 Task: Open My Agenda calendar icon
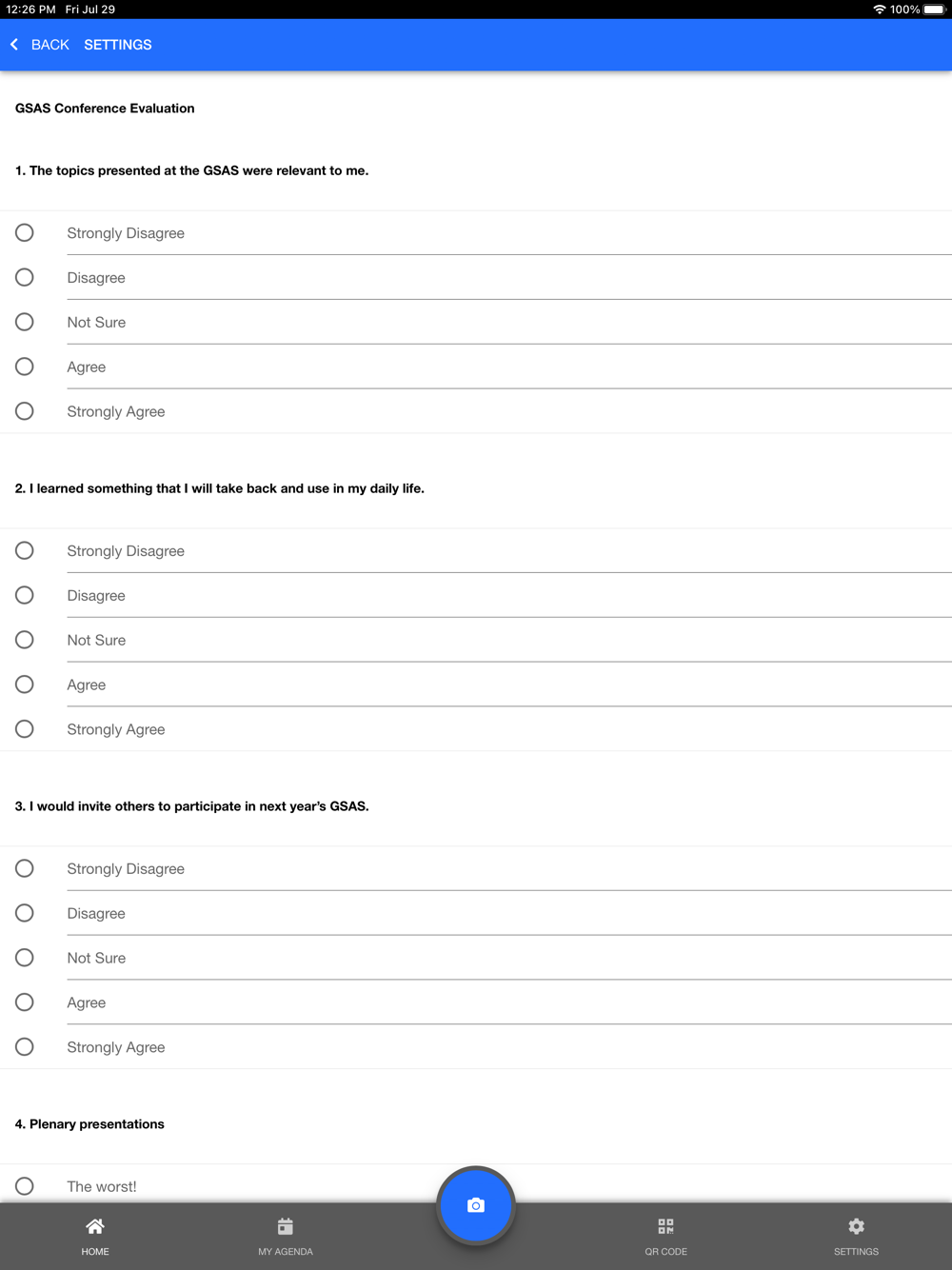(x=286, y=1226)
